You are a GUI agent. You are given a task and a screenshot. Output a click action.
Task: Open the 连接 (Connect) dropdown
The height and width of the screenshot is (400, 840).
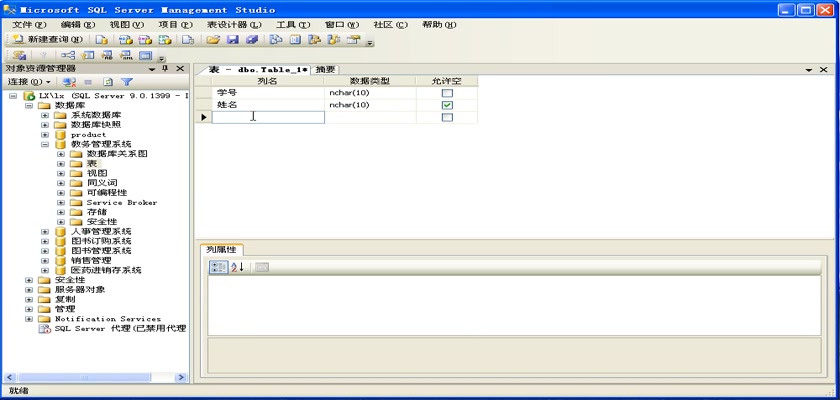point(29,82)
